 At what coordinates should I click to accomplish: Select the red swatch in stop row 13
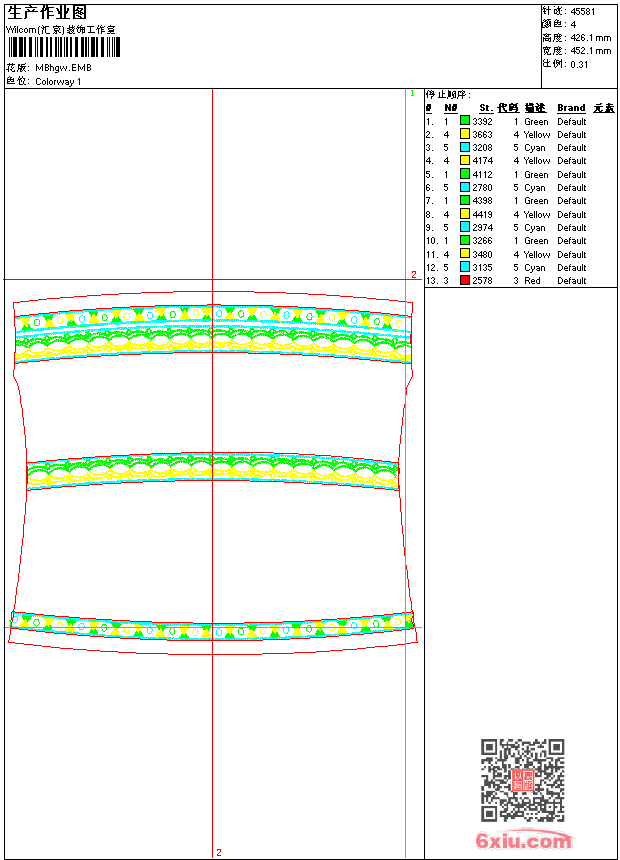click(465, 280)
